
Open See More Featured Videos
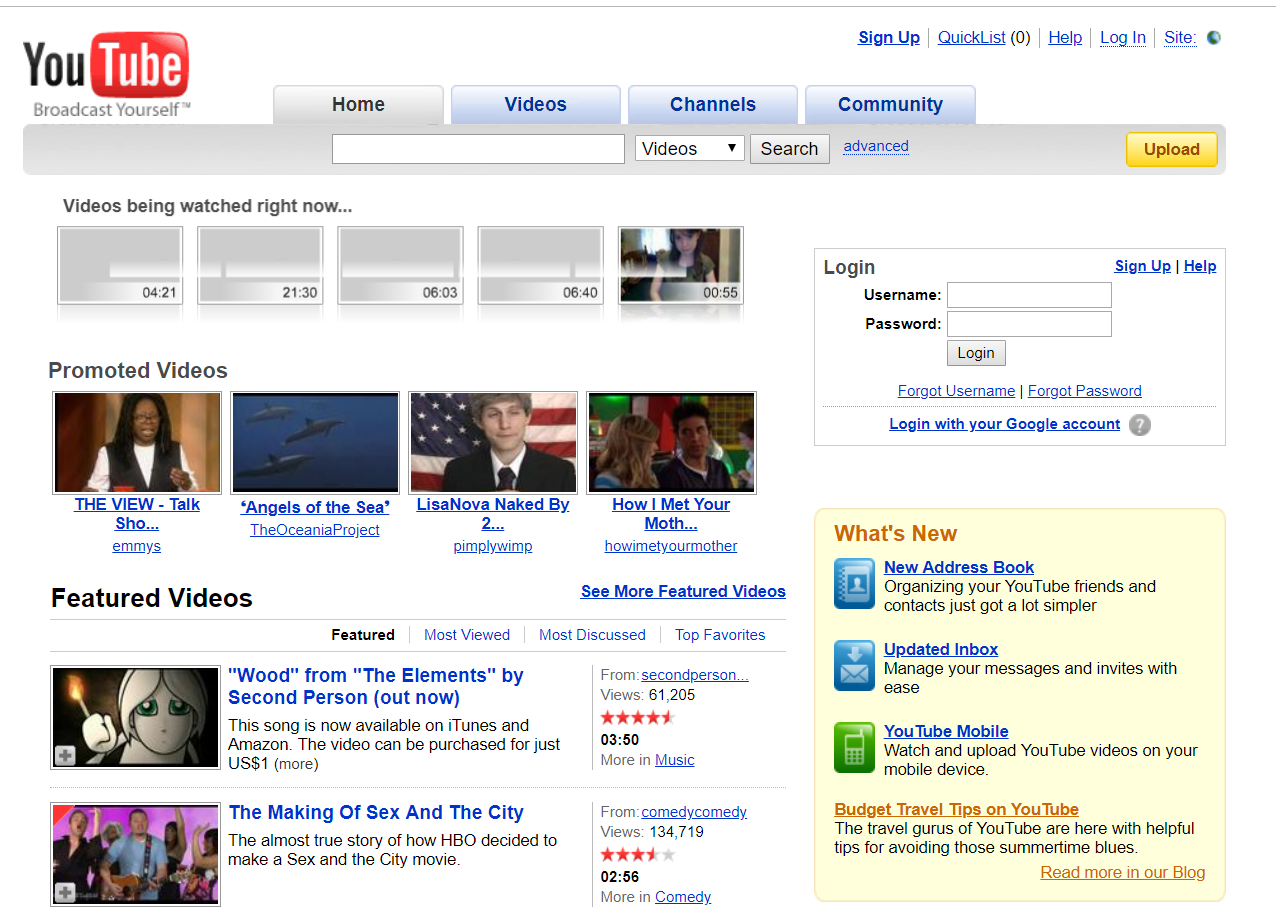point(683,591)
